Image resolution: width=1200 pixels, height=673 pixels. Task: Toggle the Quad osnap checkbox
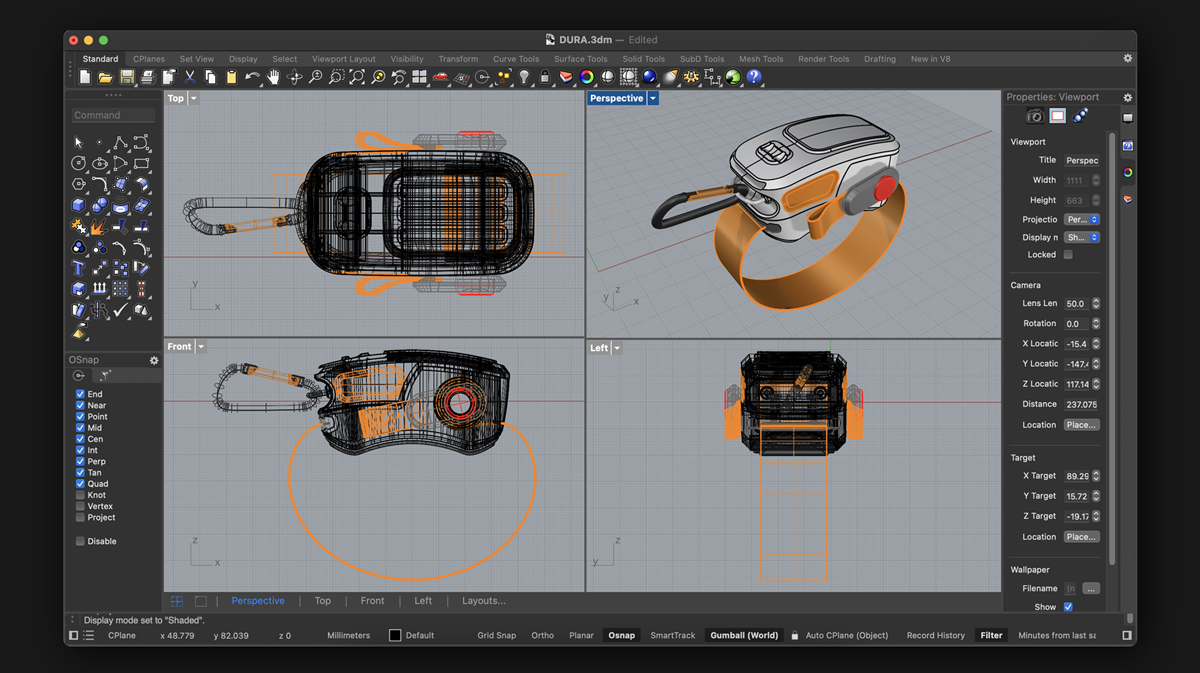(80, 484)
